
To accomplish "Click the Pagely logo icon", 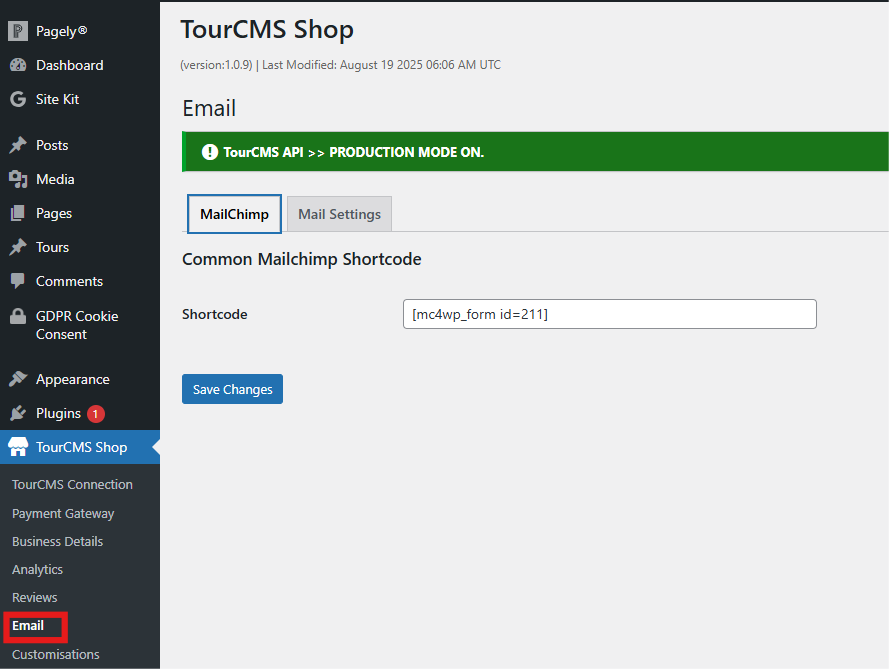I will (18, 31).
